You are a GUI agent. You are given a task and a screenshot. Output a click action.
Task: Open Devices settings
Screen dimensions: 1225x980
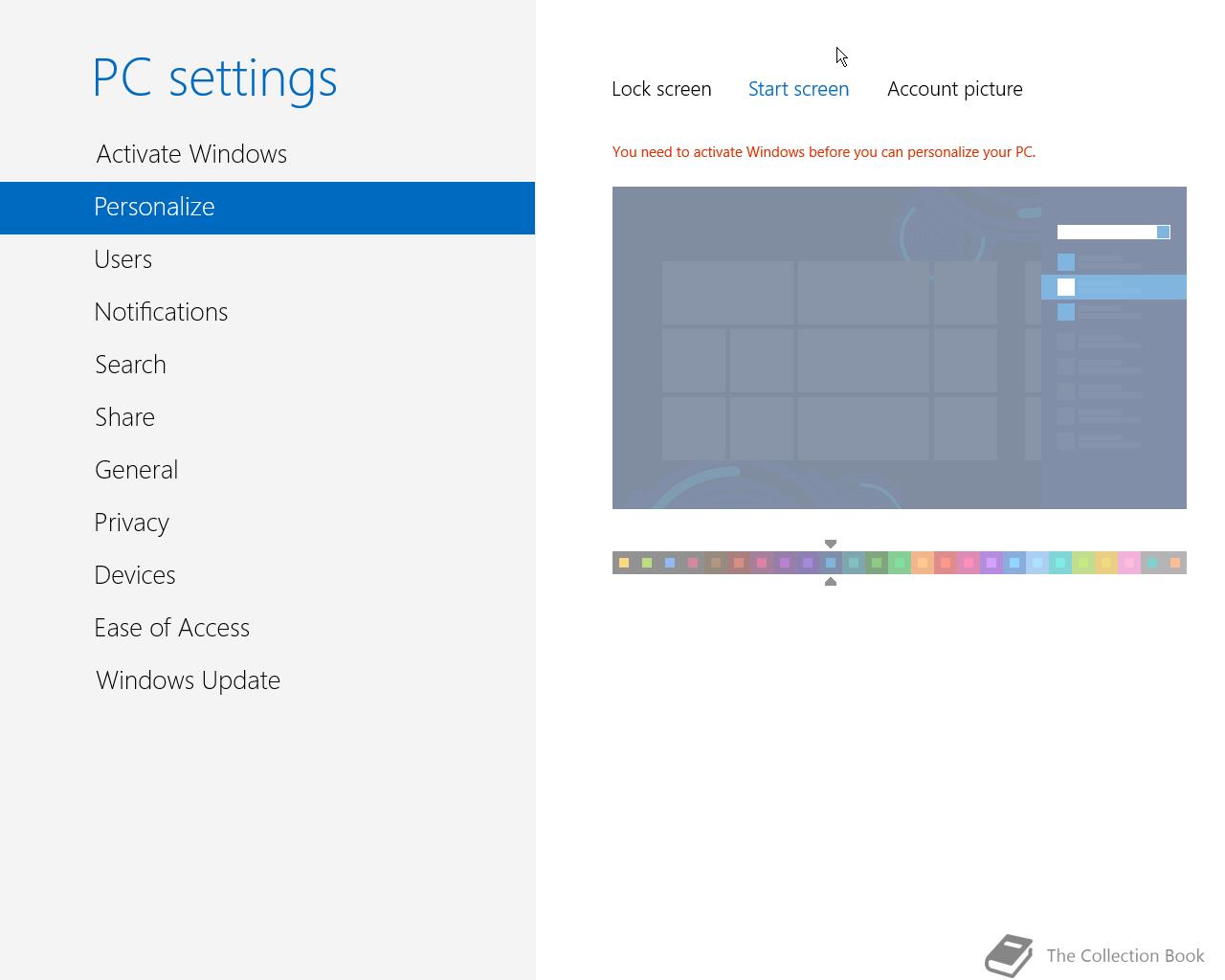135,575
